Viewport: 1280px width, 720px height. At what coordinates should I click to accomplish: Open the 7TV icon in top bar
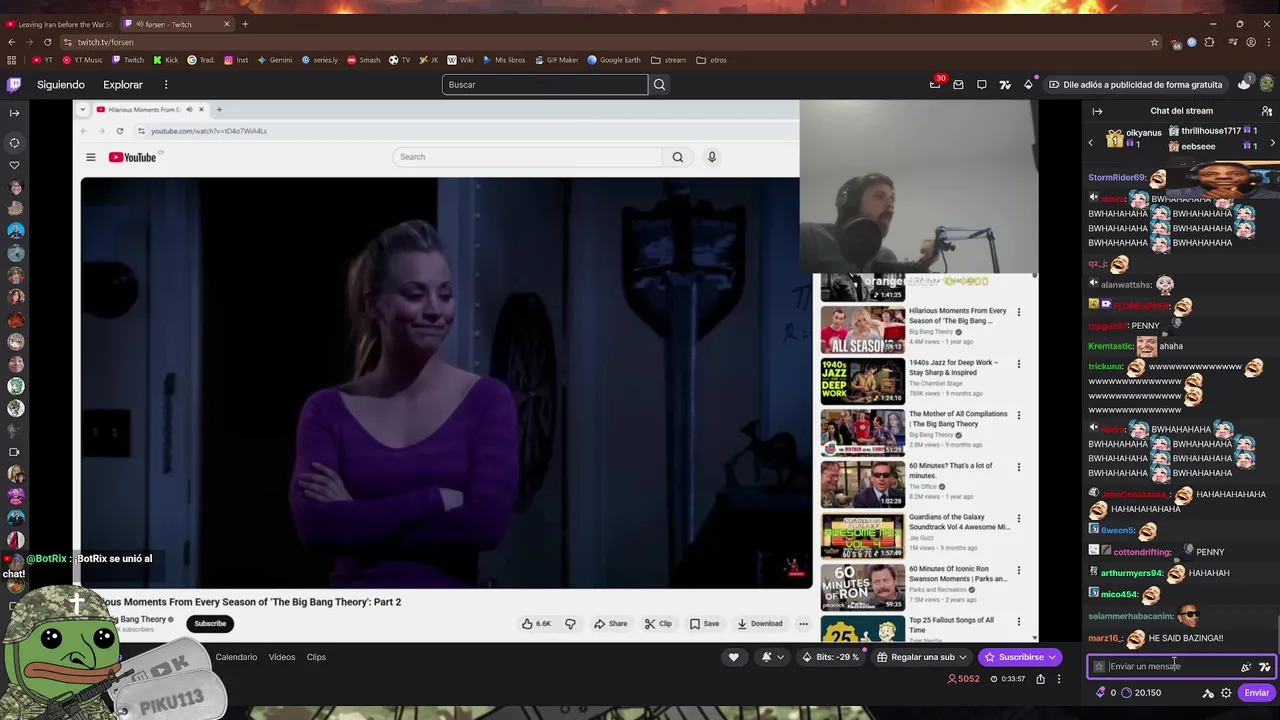tap(1005, 85)
